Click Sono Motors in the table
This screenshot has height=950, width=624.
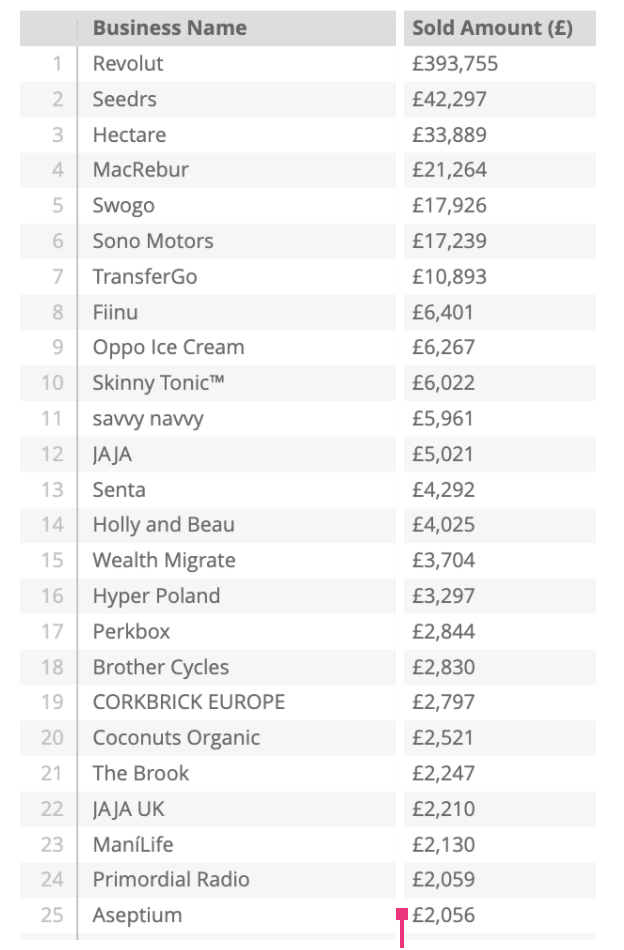coord(153,241)
